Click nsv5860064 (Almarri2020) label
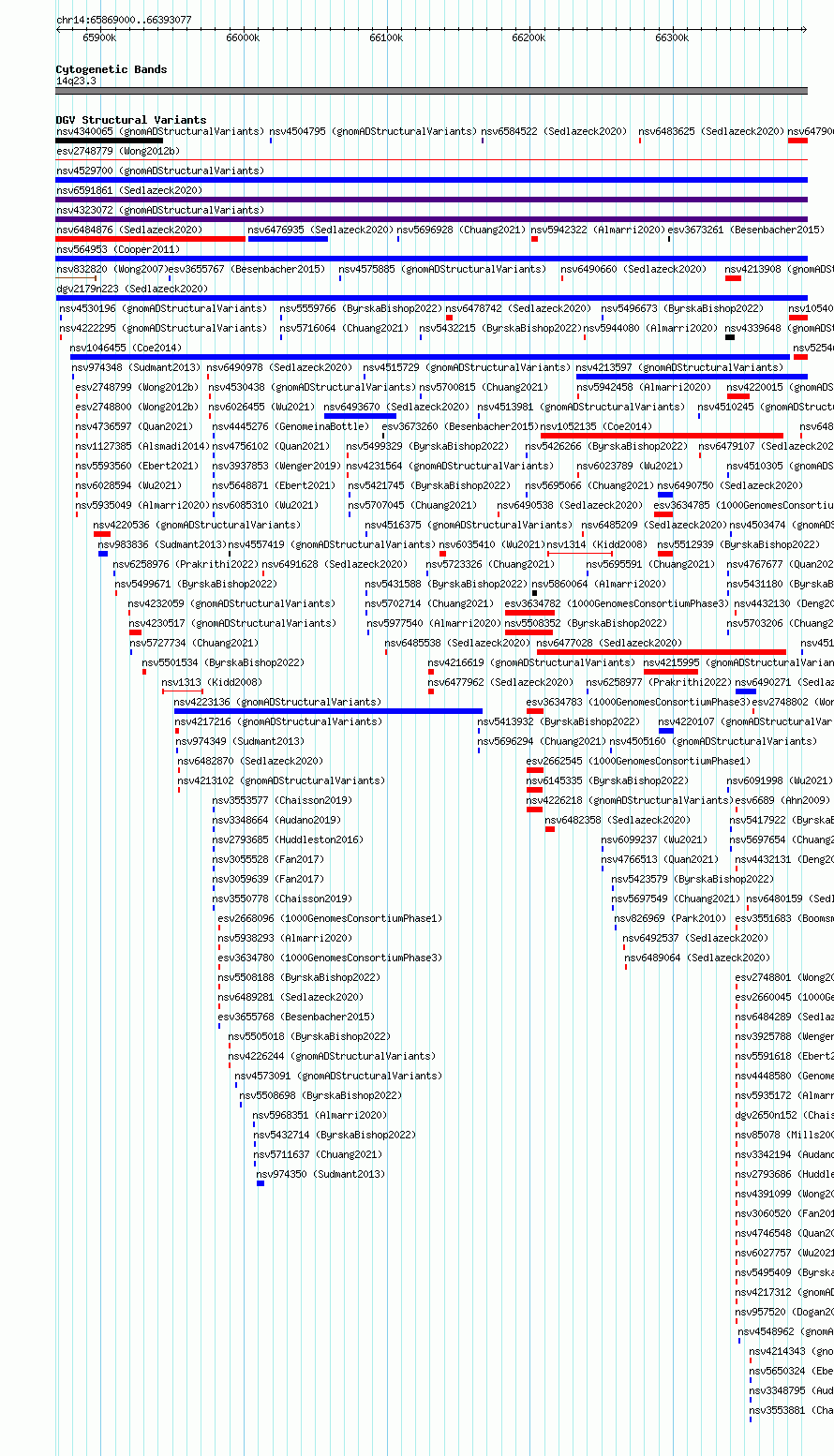Viewport: 834px width, 1456px height. (600, 584)
